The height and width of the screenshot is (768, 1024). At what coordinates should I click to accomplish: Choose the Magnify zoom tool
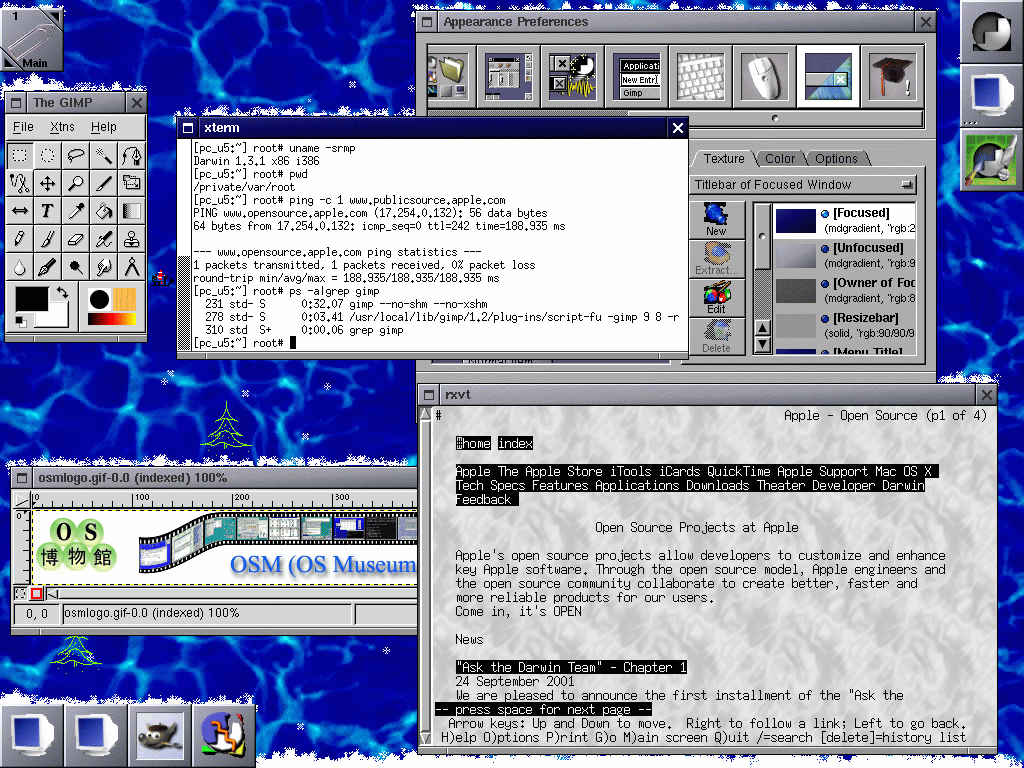click(x=76, y=184)
